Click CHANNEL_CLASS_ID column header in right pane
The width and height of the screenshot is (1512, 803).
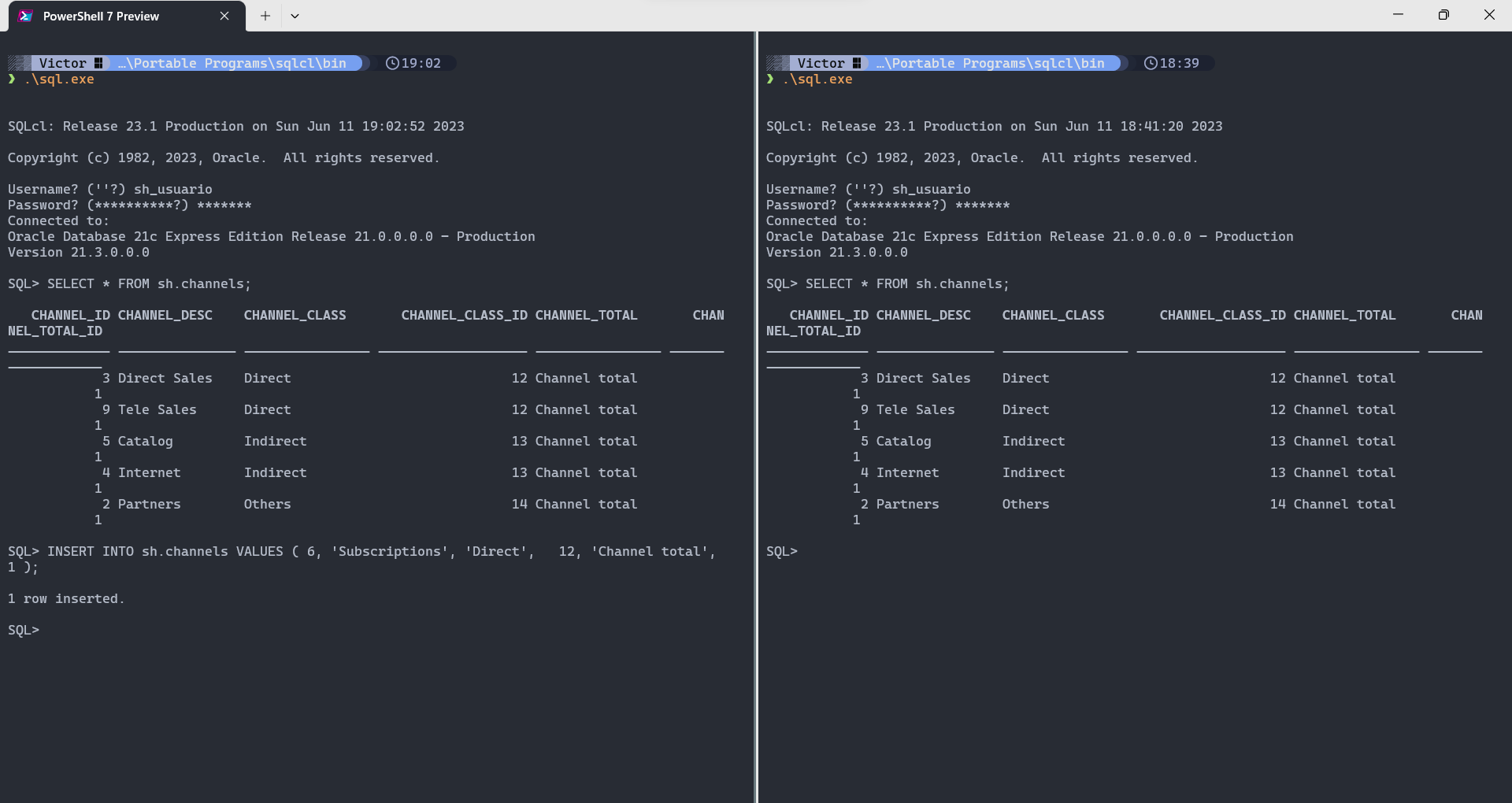click(x=1223, y=315)
